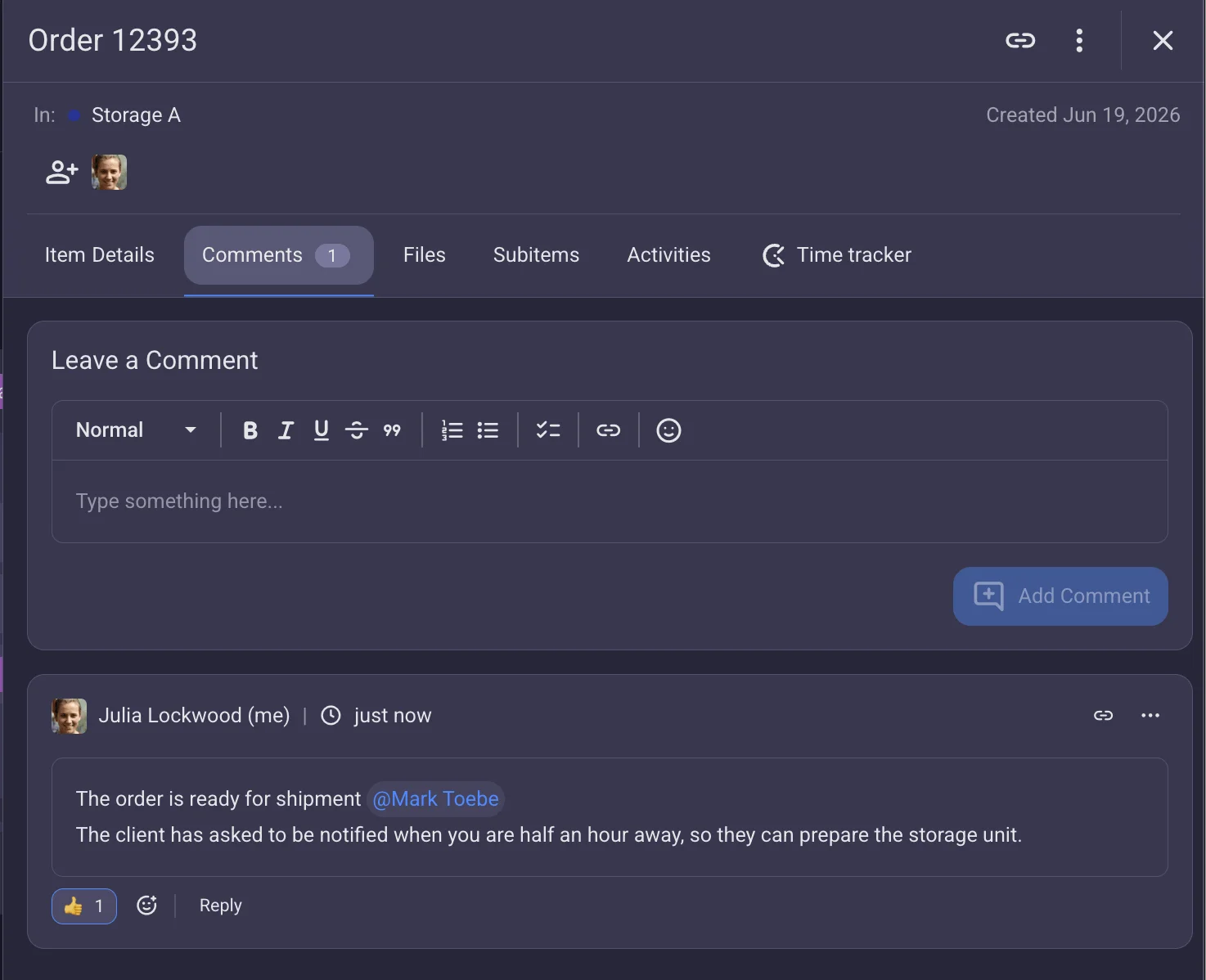Click 'The order is ready for shipment' text
The image size is (1206, 980).
tap(218, 799)
